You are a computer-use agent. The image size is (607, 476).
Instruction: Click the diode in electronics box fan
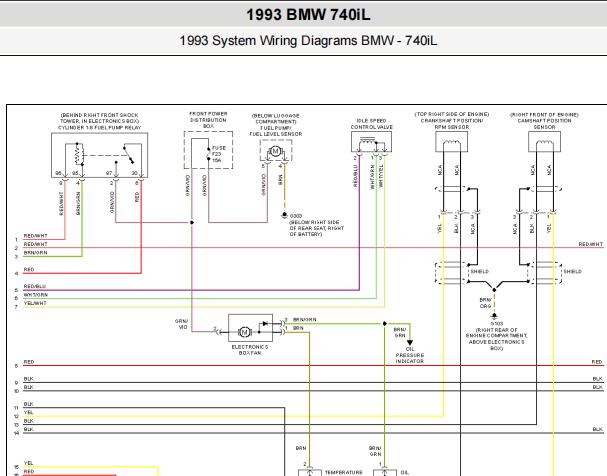(265, 323)
